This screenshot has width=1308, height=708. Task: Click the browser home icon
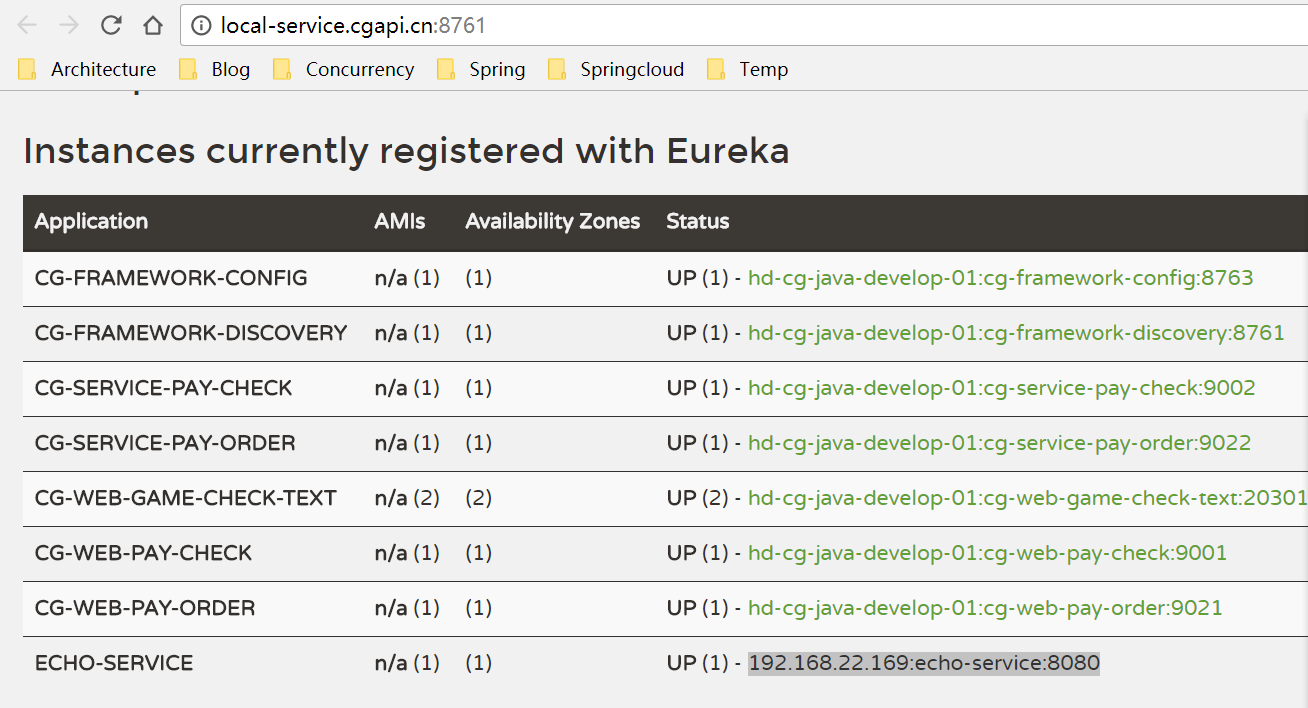tap(152, 24)
